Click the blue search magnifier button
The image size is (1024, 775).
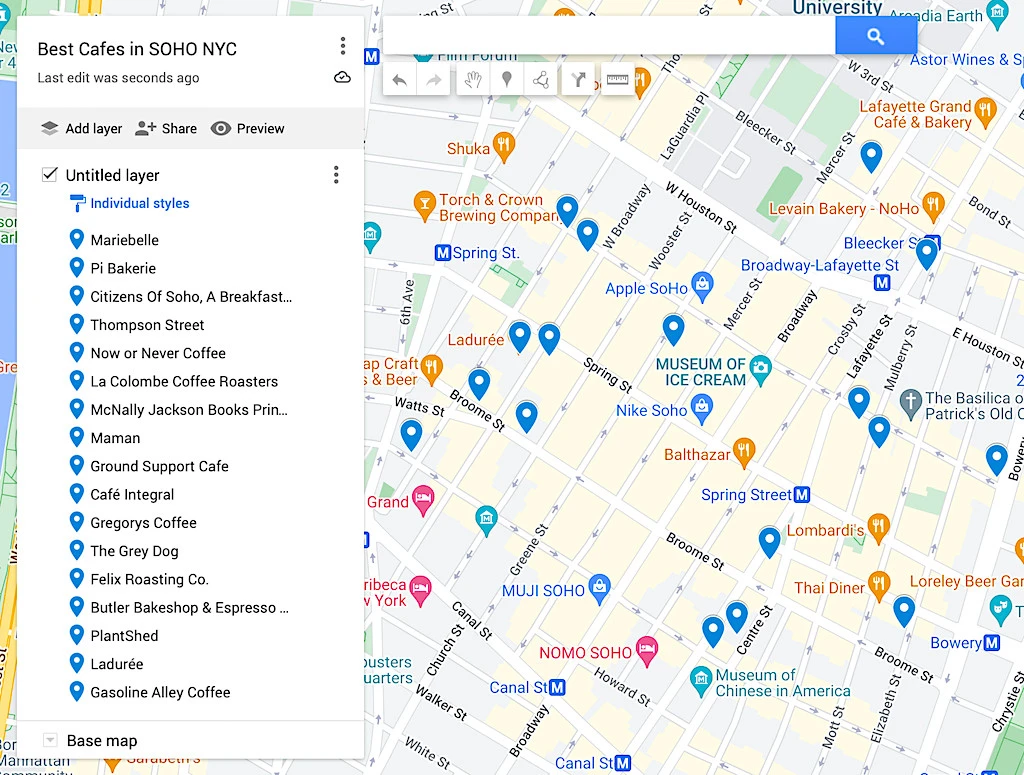tap(876, 37)
